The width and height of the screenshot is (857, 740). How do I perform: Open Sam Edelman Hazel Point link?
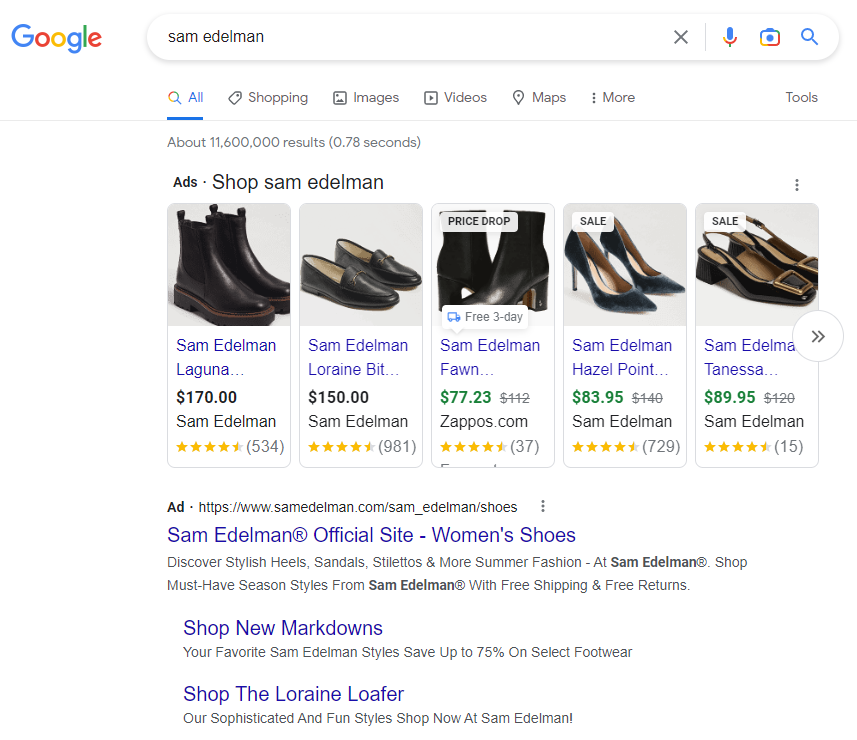click(622, 357)
